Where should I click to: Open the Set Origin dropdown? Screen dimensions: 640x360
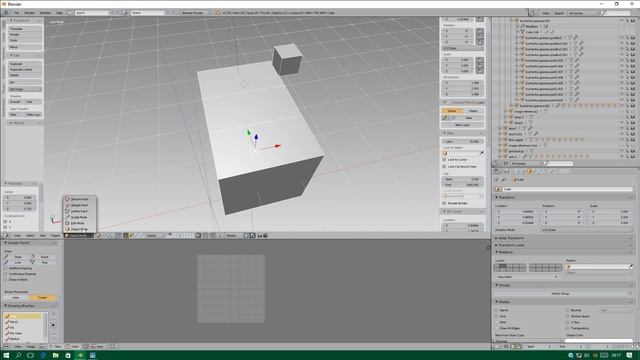point(25,89)
